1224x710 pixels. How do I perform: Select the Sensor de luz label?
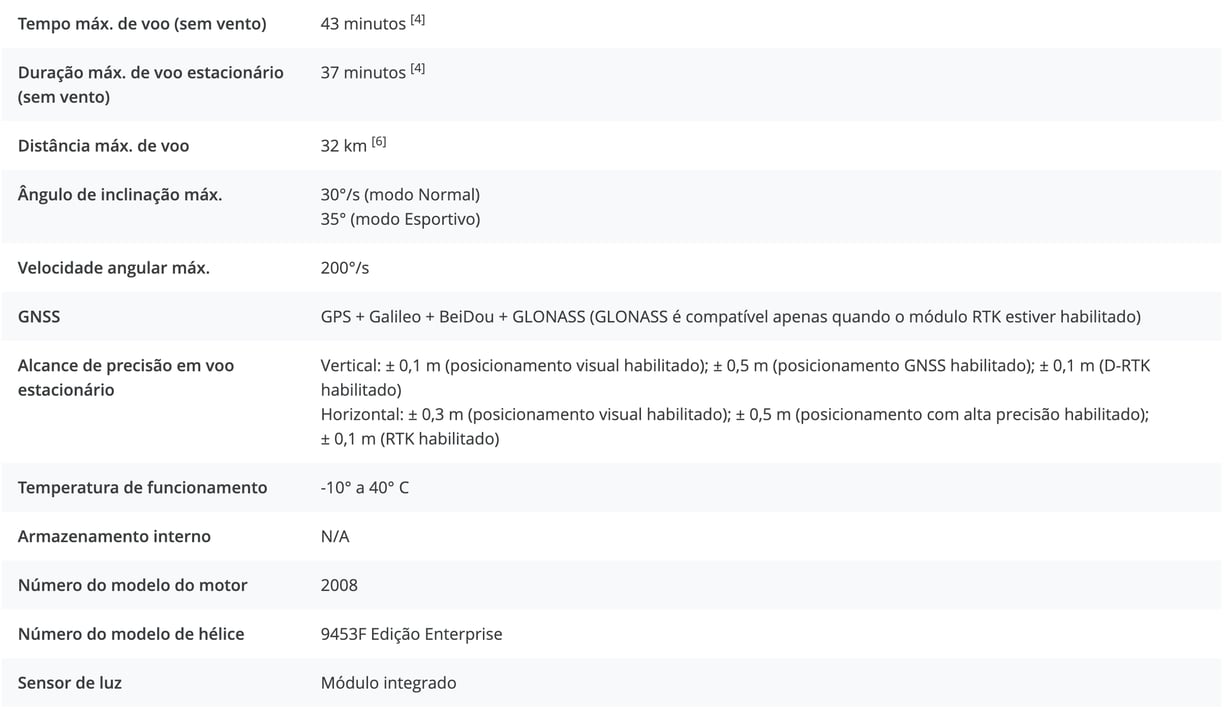[x=70, y=684]
